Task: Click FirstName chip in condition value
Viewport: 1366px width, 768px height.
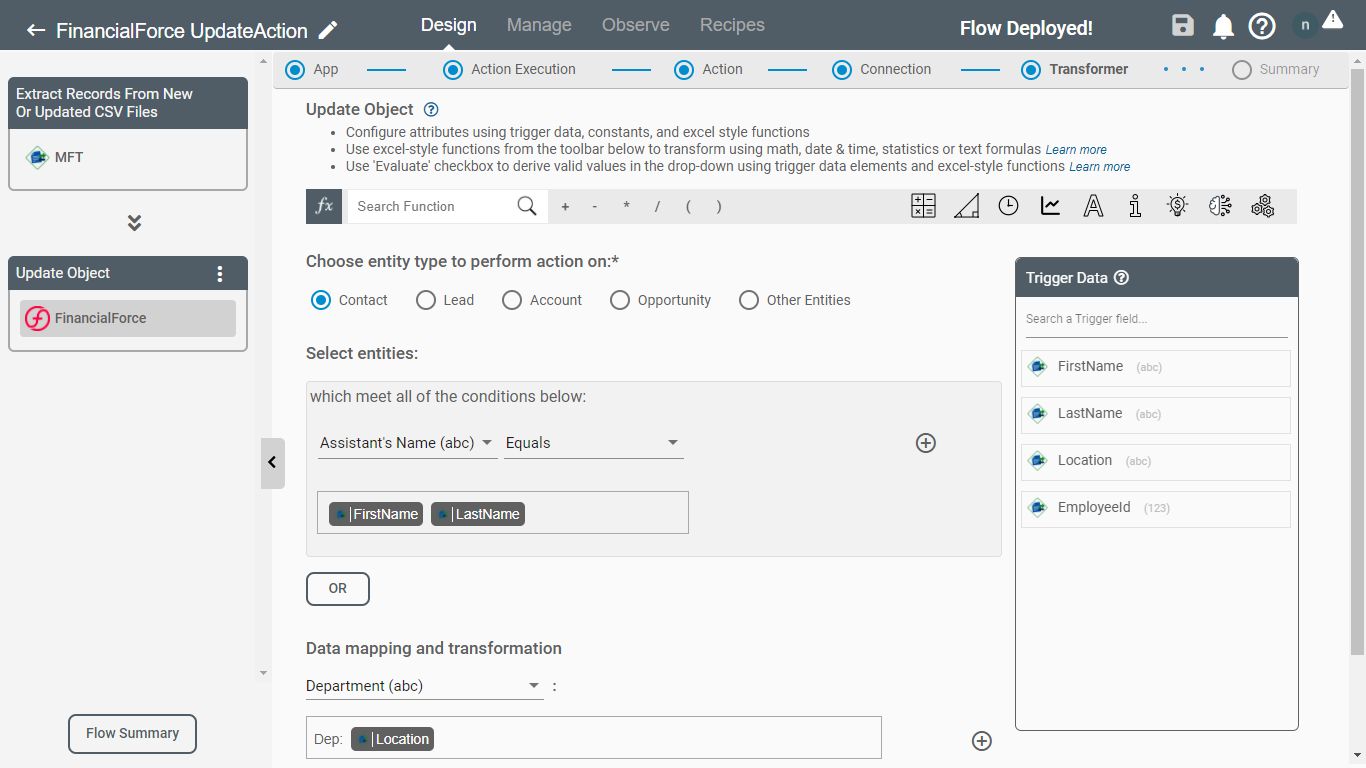Action: [x=376, y=514]
